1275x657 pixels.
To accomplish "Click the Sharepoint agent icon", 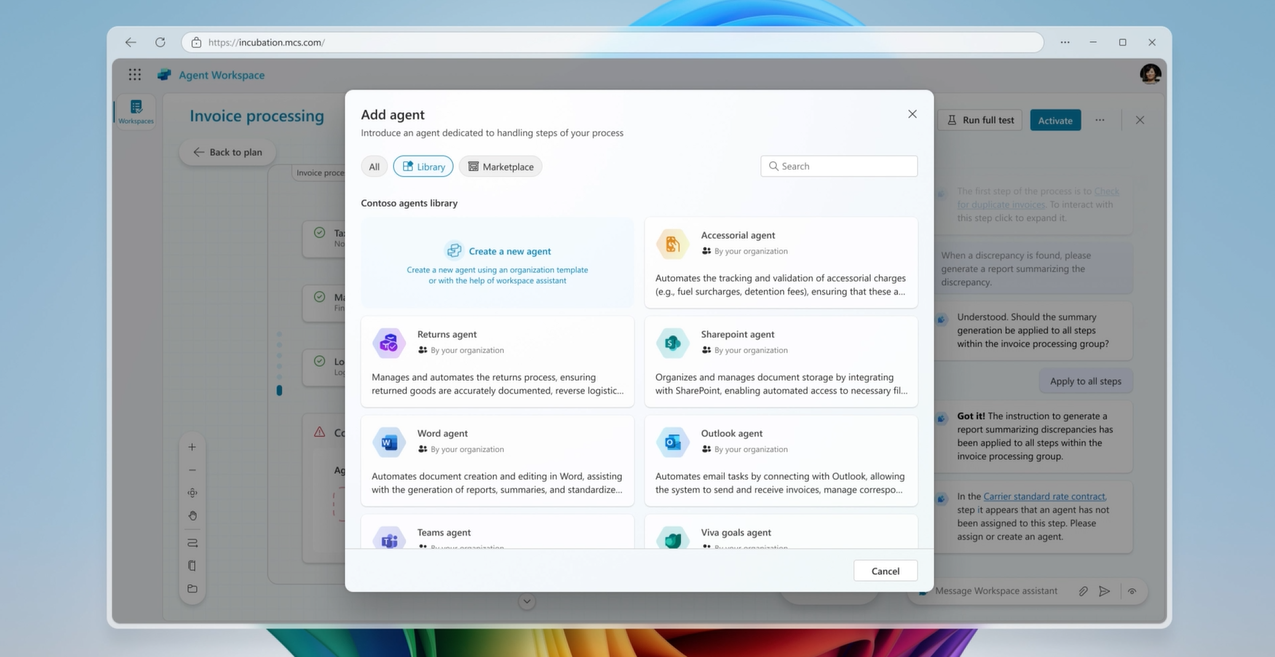I will 672,343.
